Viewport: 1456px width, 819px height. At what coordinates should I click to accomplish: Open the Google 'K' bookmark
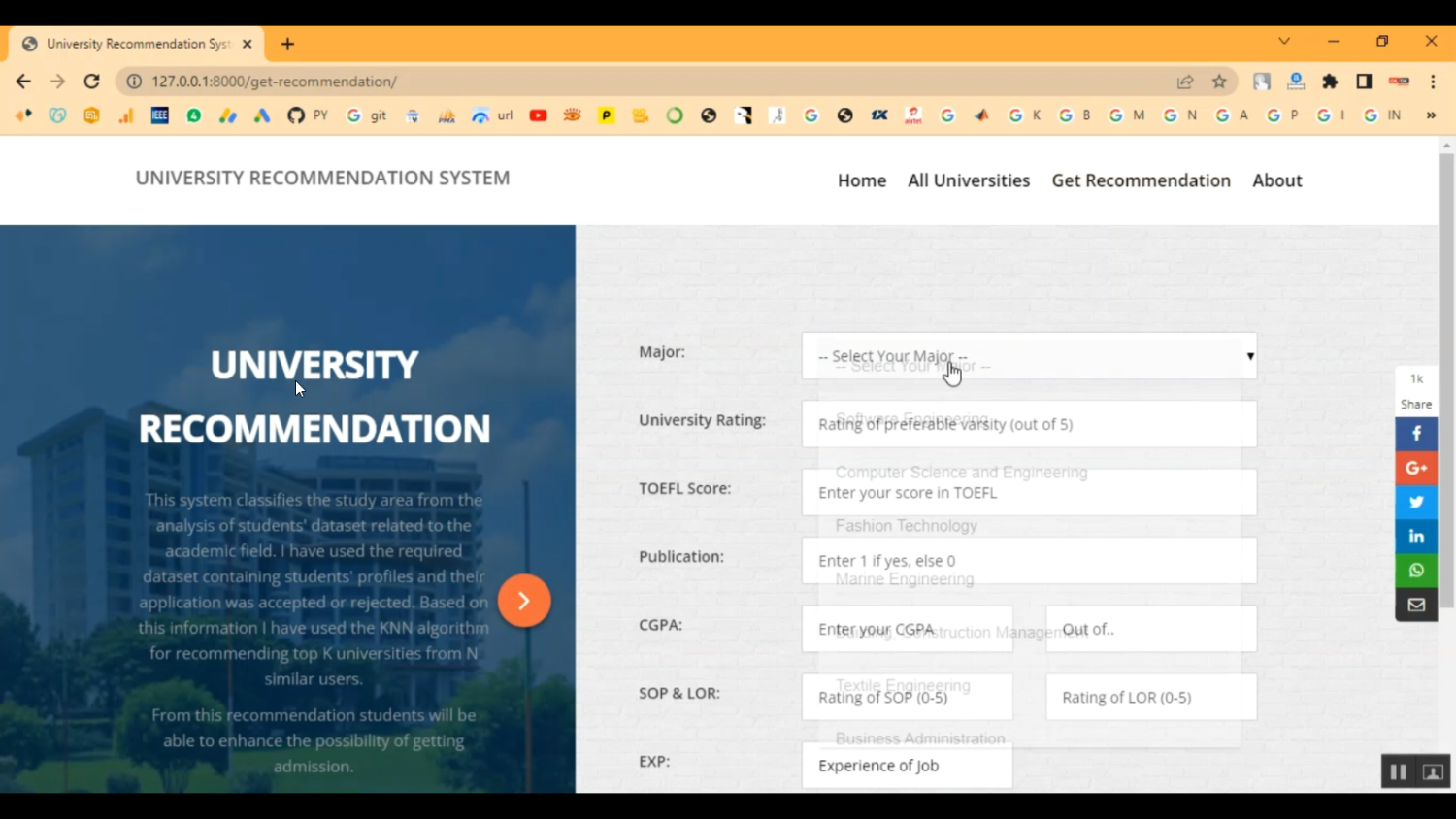coord(1024,115)
